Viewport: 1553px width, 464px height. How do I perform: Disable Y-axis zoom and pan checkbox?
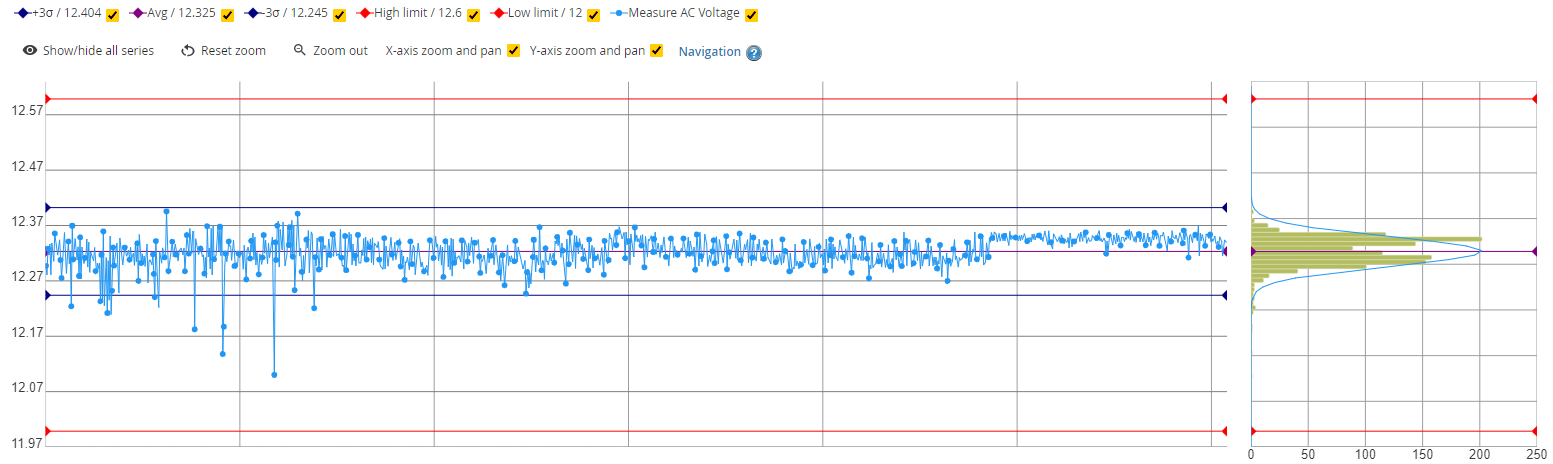tap(657, 51)
